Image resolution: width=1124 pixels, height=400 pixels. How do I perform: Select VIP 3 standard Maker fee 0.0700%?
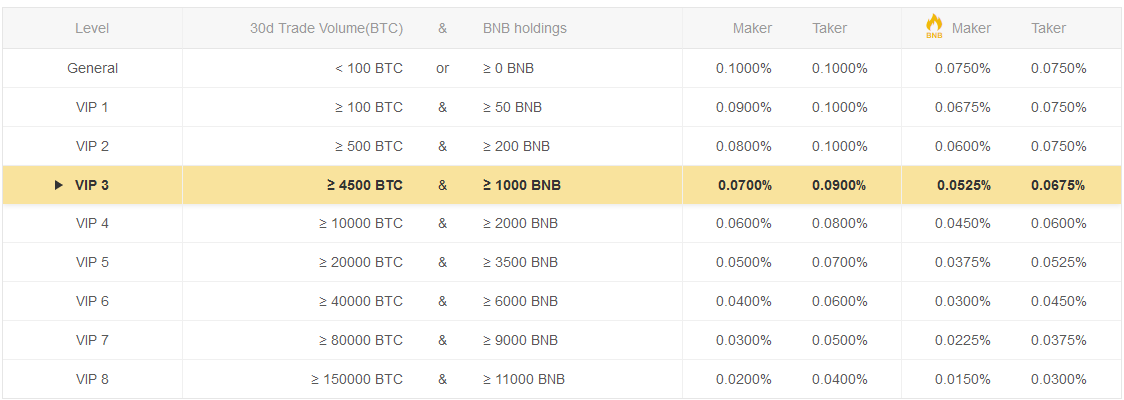[745, 185]
